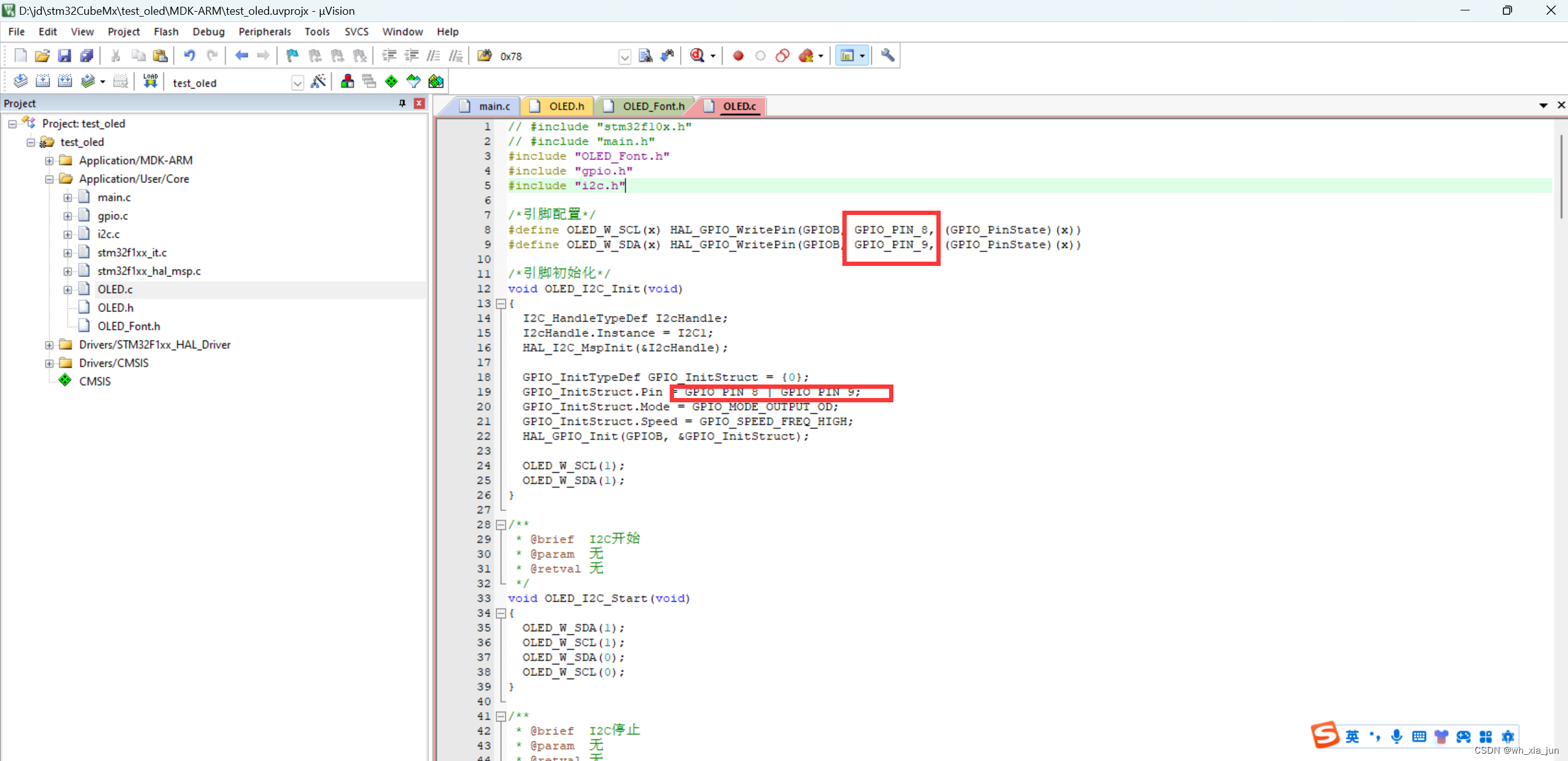Expand the Drivers/CMSIS tree node

pos(49,362)
